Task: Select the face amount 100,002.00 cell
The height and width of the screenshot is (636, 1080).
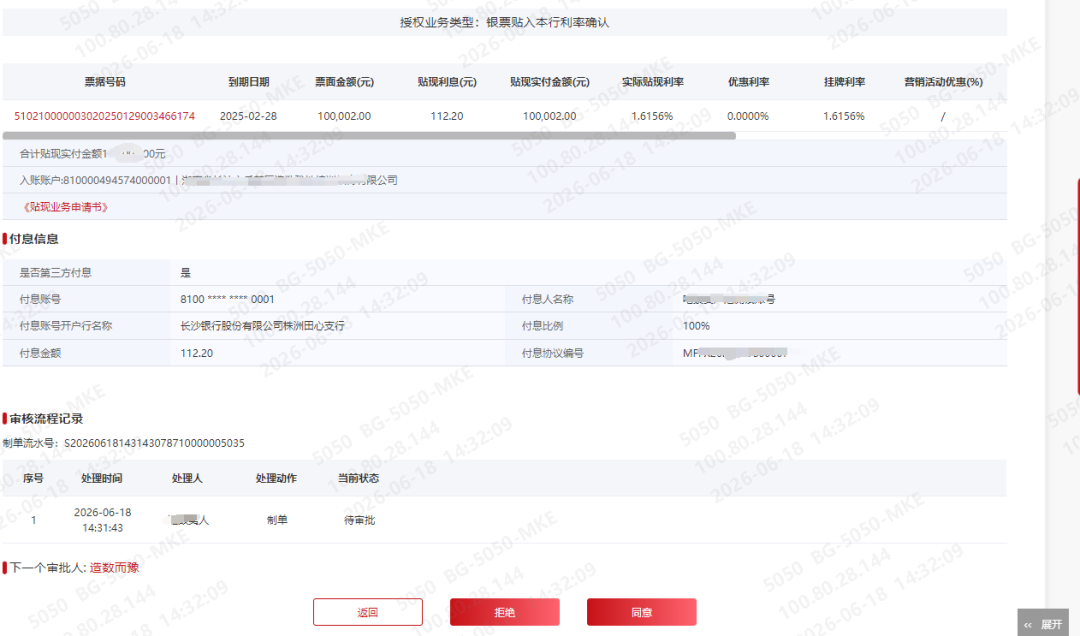Action: (x=344, y=116)
